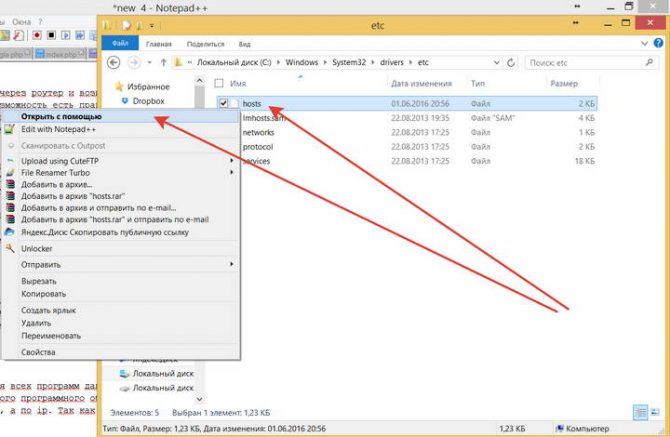Select the services file in list
Image resolution: width=670 pixels, height=437 pixels.
[258, 160]
